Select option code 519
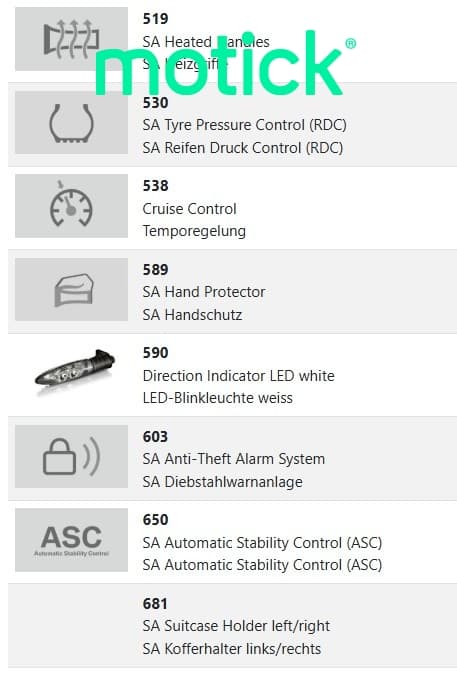This screenshot has height=681, width=457. pyautogui.click(x=155, y=19)
